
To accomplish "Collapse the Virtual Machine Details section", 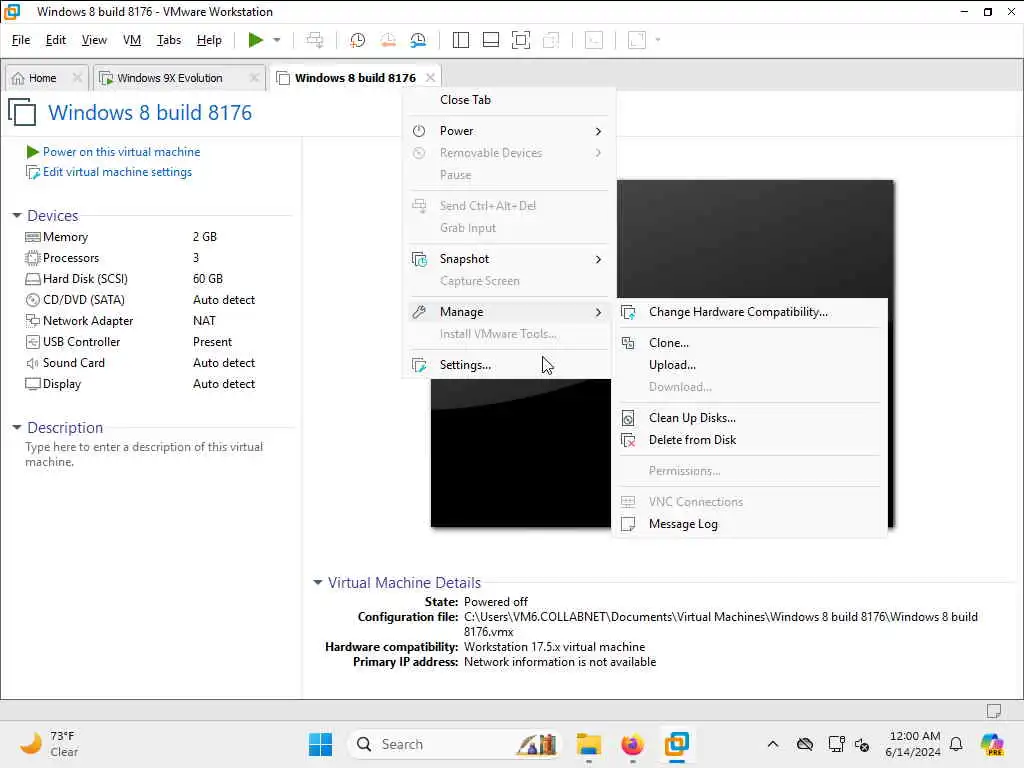I will [317, 583].
